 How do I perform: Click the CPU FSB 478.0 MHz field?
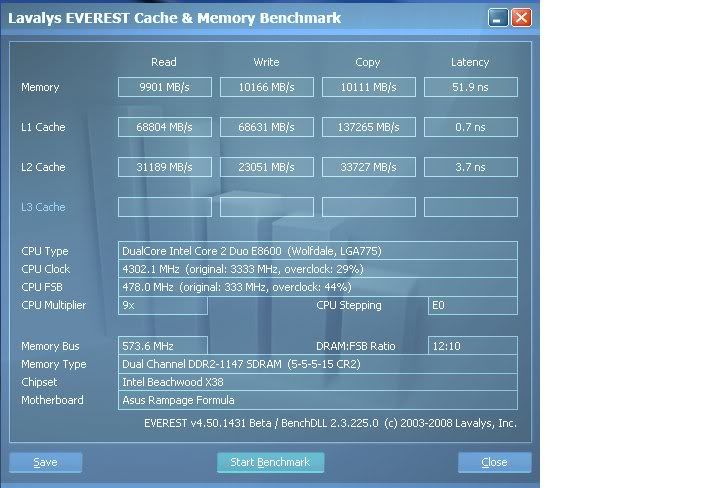(318, 287)
